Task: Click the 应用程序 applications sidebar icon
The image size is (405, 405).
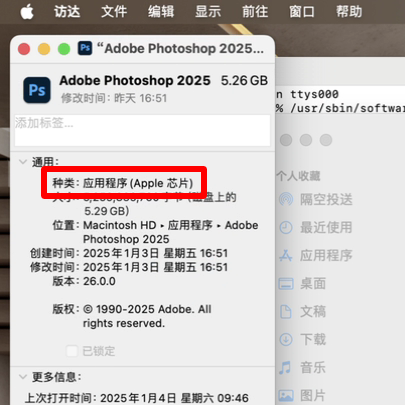Action: [x=286, y=256]
